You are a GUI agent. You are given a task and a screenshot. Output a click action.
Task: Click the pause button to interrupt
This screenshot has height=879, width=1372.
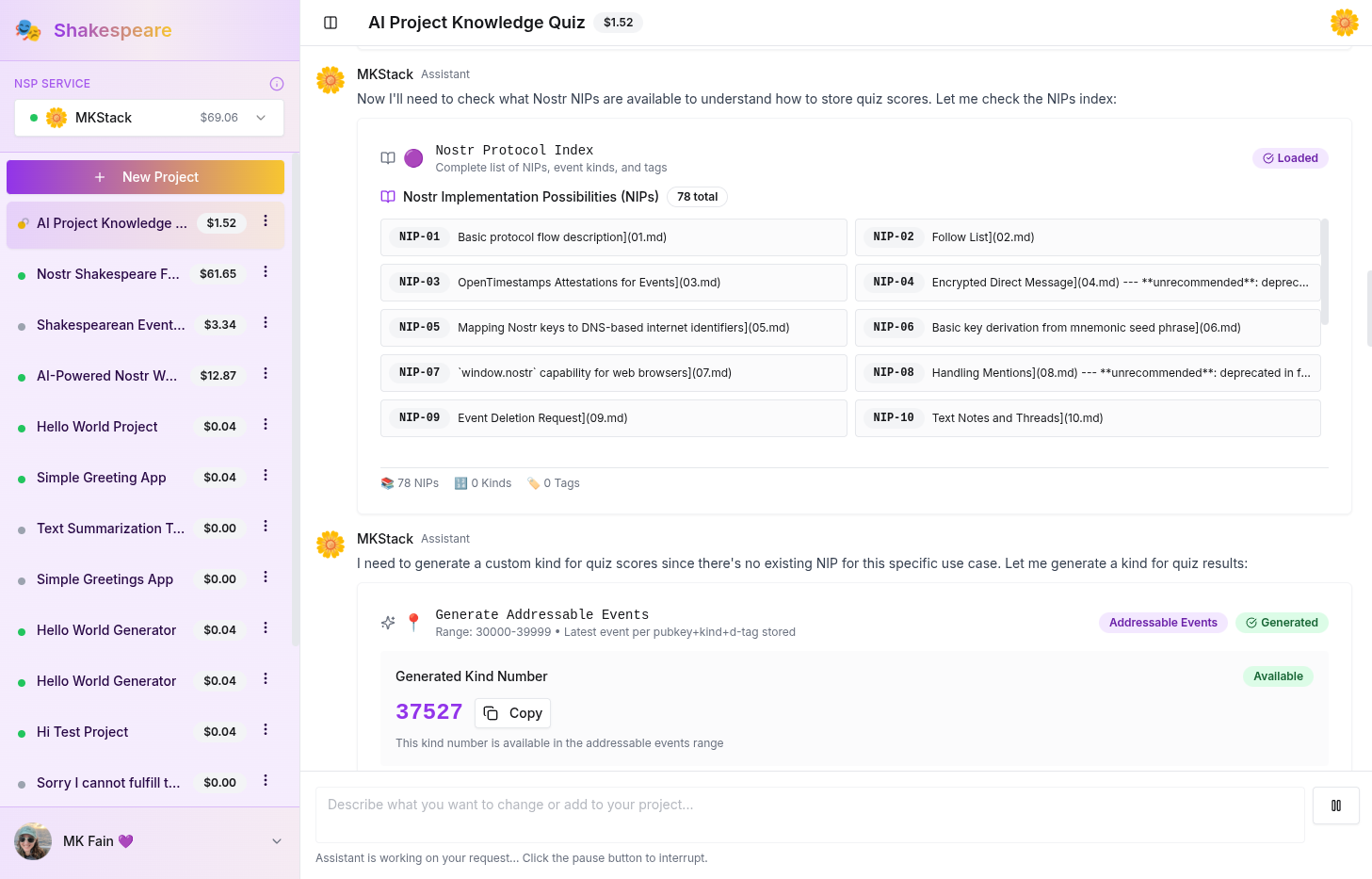pyautogui.click(x=1335, y=806)
